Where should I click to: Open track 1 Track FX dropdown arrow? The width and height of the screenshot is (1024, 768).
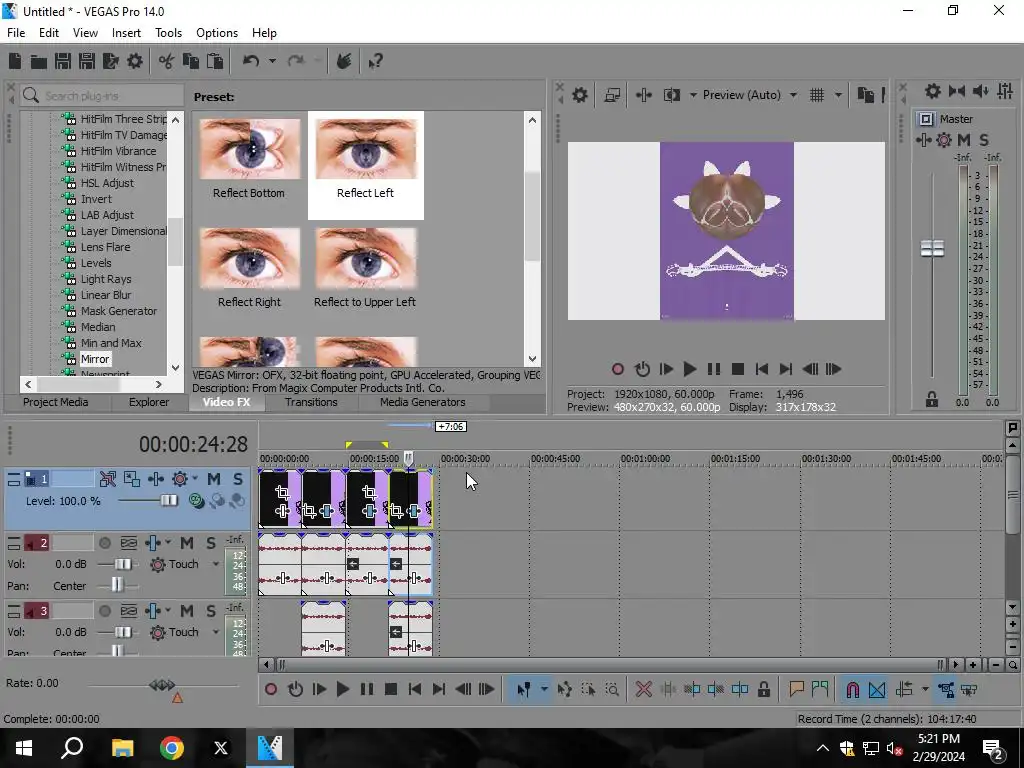pos(195,479)
